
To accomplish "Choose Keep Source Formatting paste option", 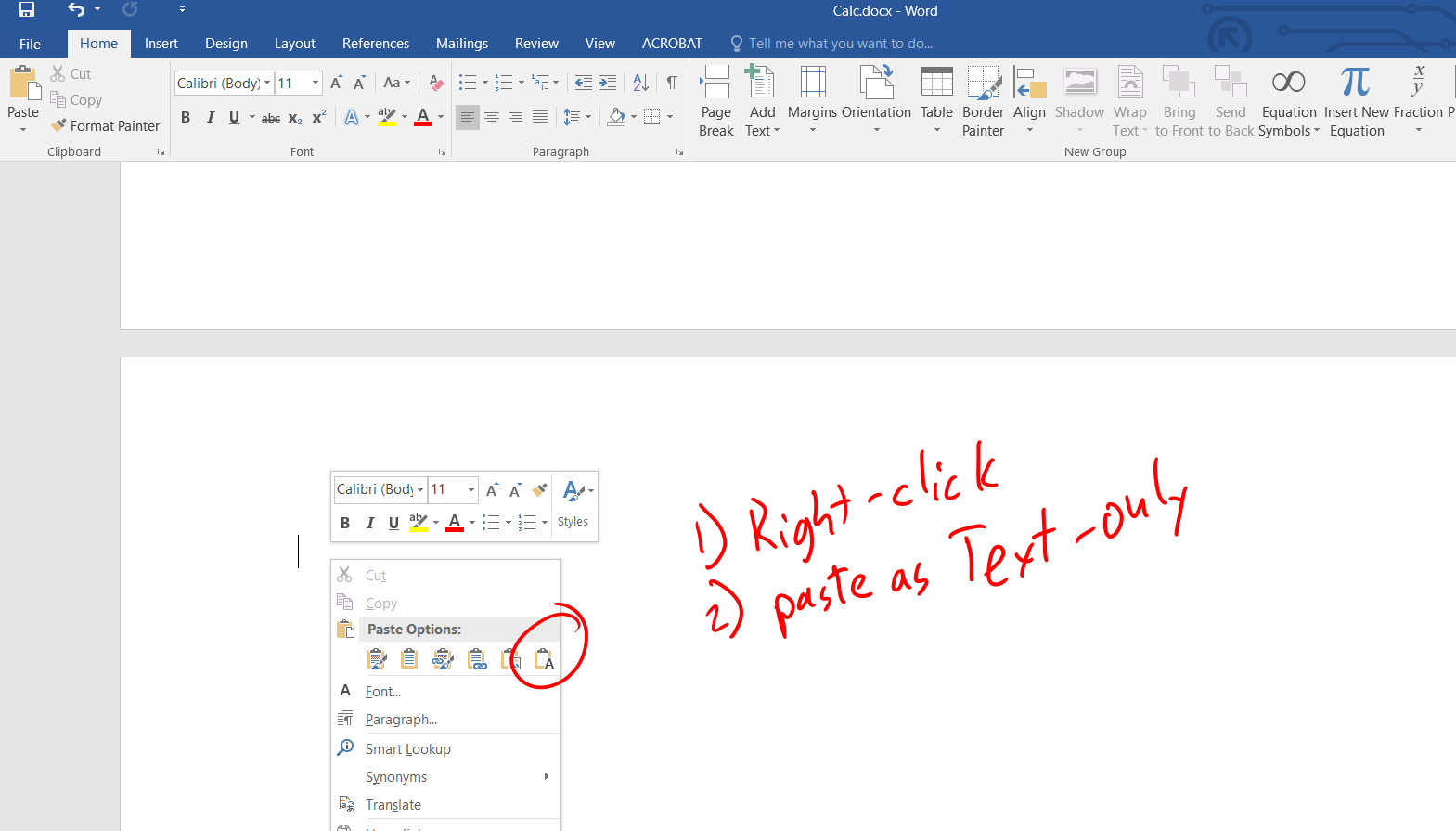I will click(x=377, y=659).
